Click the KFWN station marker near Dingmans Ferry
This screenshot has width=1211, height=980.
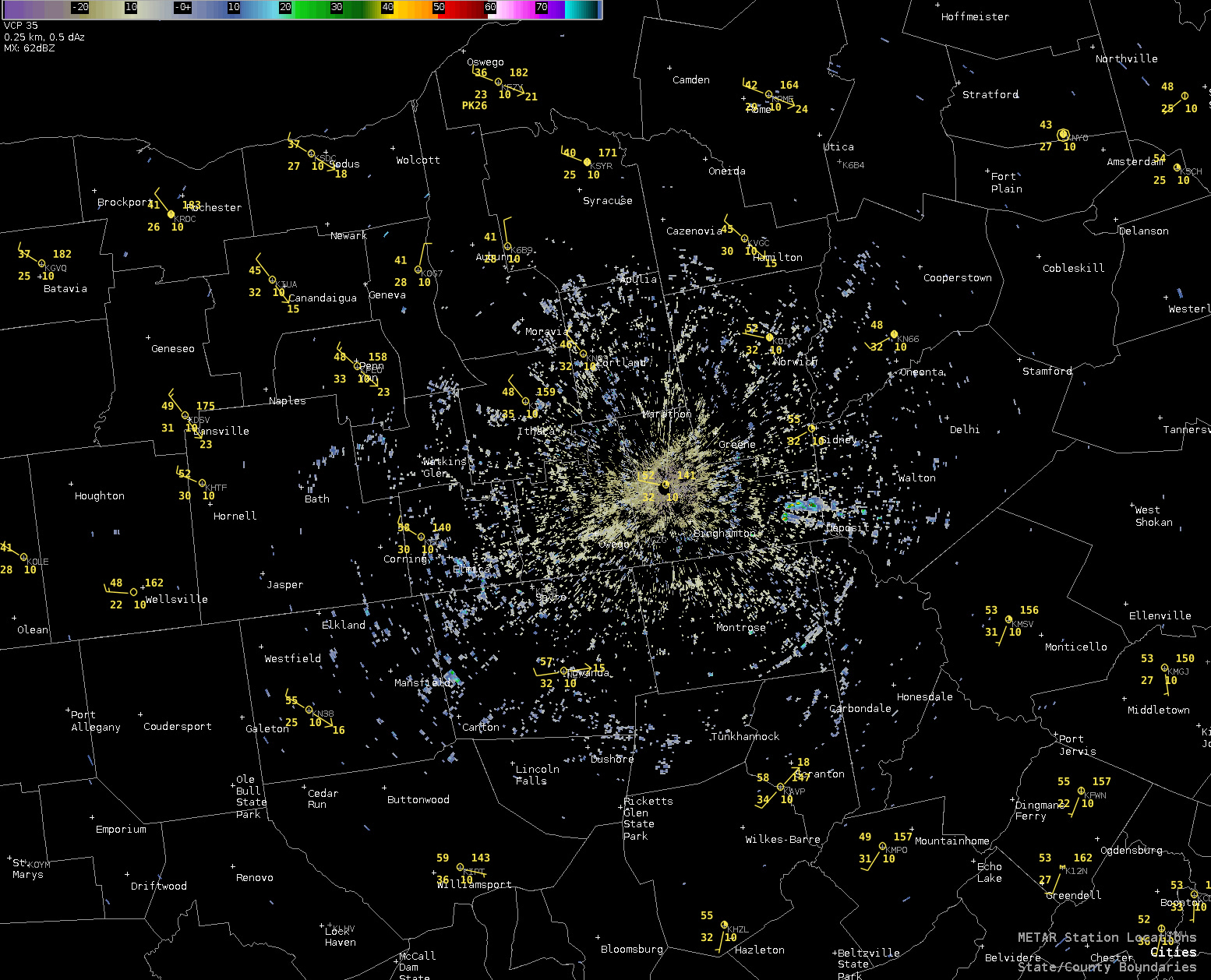[1081, 791]
